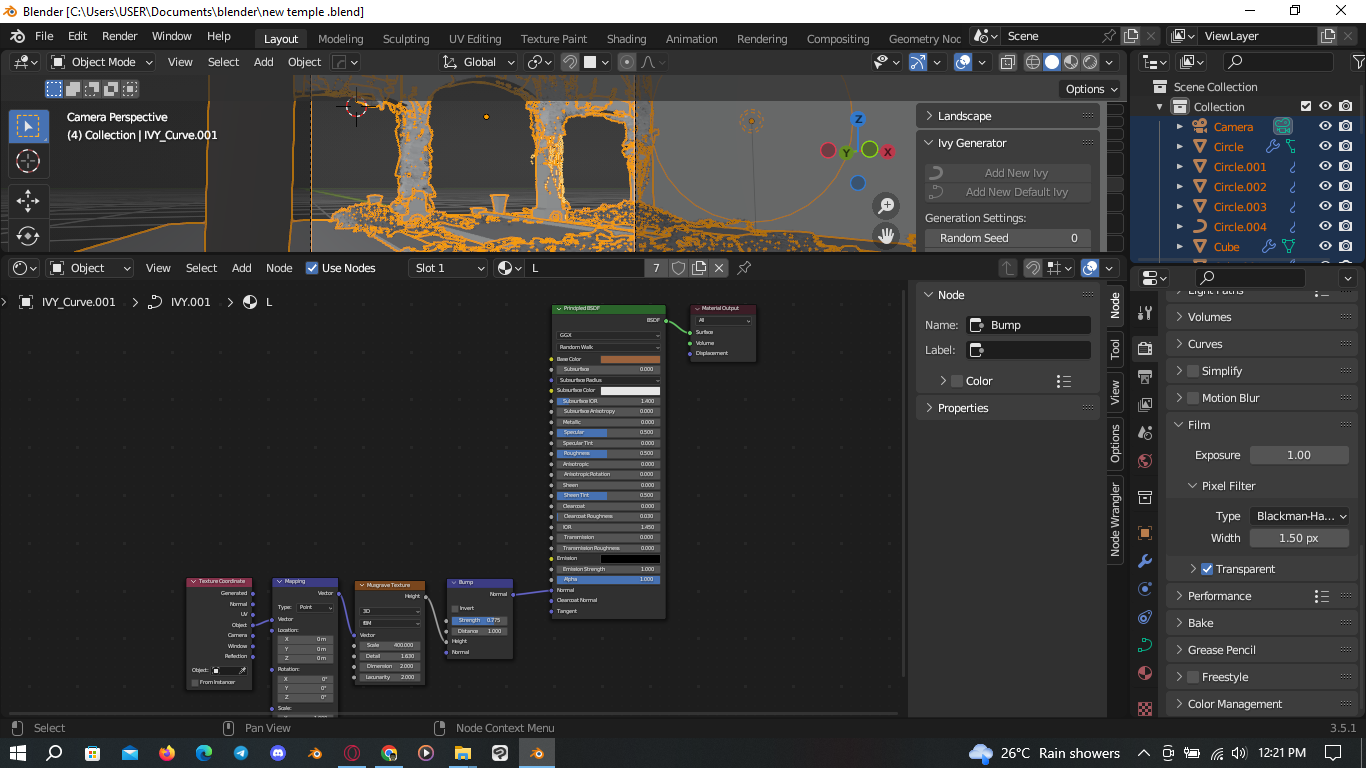Open Pixel Filter Type Blackman-Harris dropdown
Image resolution: width=1366 pixels, height=768 pixels.
click(1299, 516)
